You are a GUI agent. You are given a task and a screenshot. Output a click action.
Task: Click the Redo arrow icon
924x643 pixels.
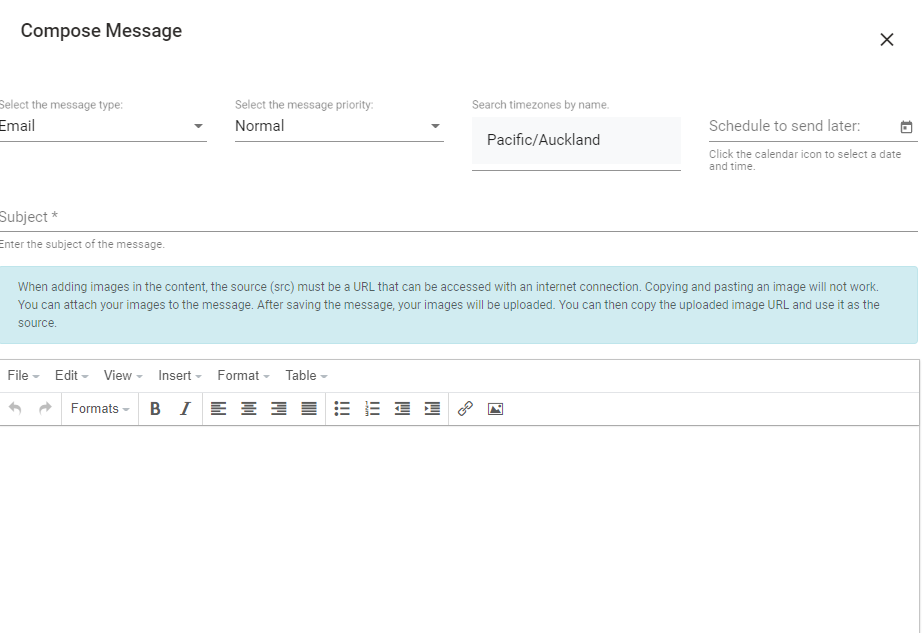coord(45,408)
